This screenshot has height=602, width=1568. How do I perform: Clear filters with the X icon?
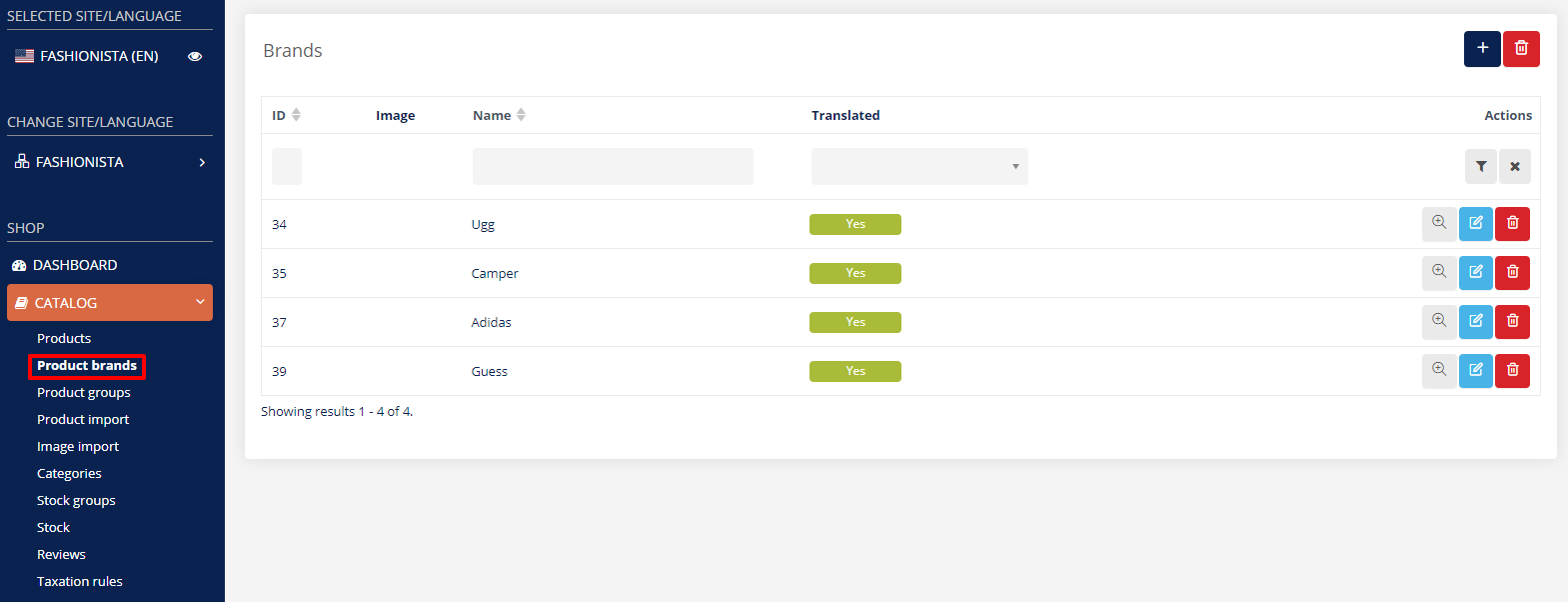pos(1515,167)
